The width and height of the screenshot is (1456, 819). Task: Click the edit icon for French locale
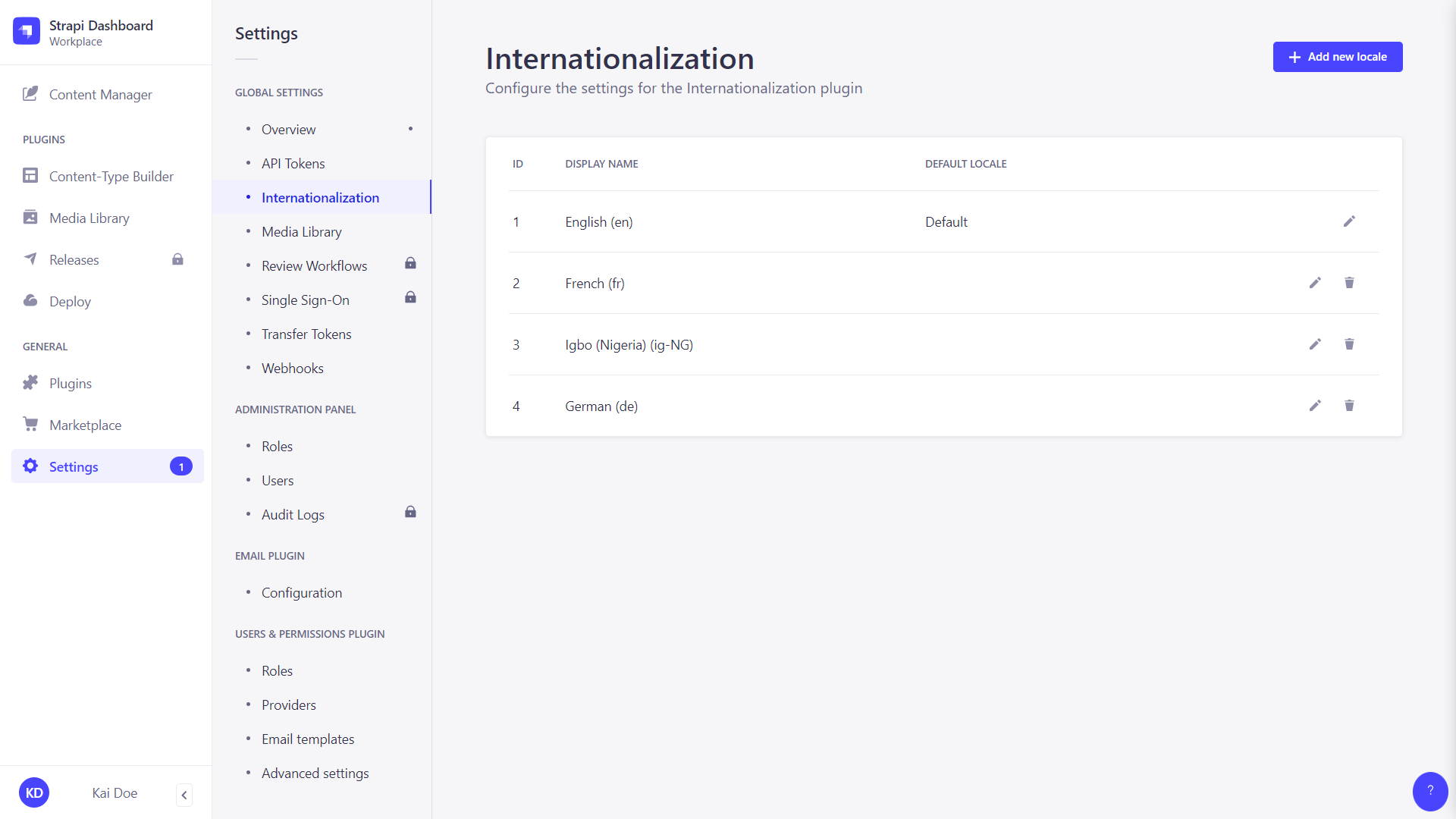point(1316,283)
